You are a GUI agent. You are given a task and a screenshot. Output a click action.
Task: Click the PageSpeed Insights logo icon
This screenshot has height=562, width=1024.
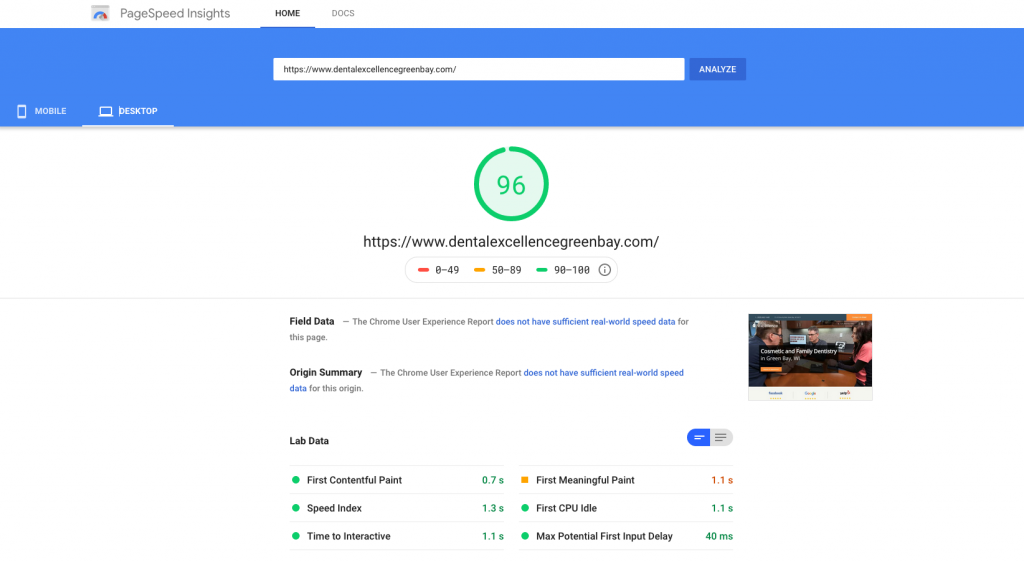100,13
